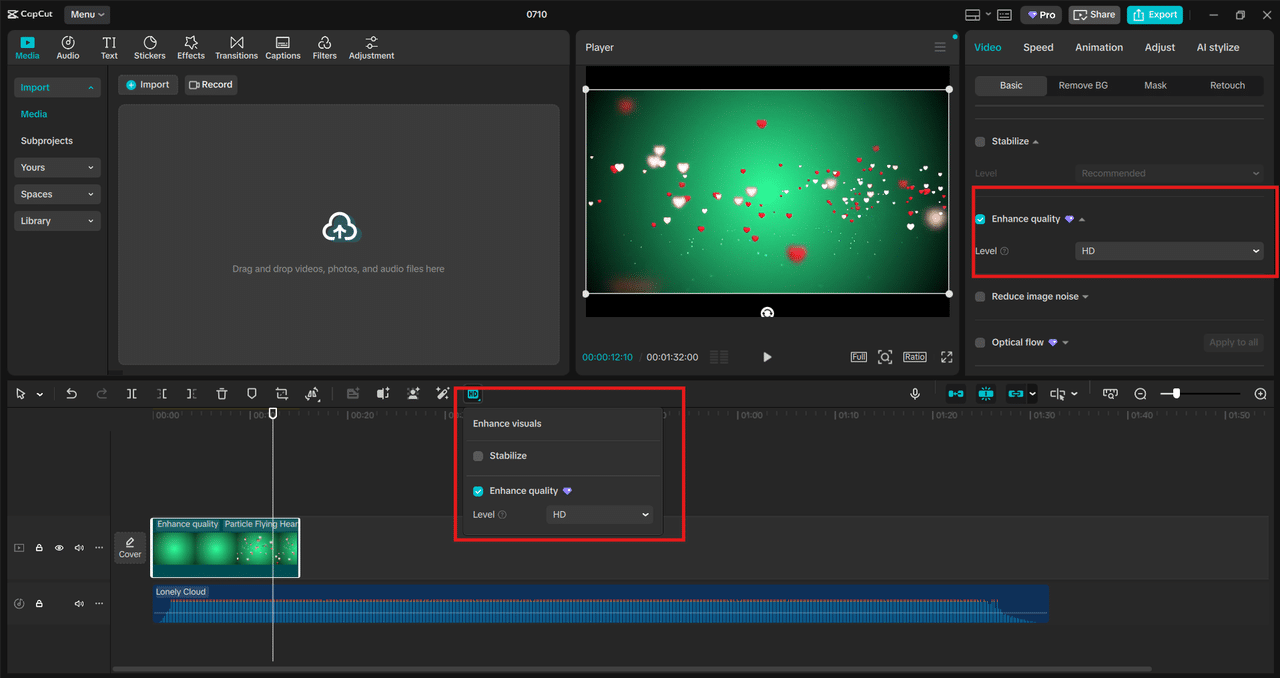The height and width of the screenshot is (678, 1280).
Task: Open the Transitions panel
Action: pos(236,48)
